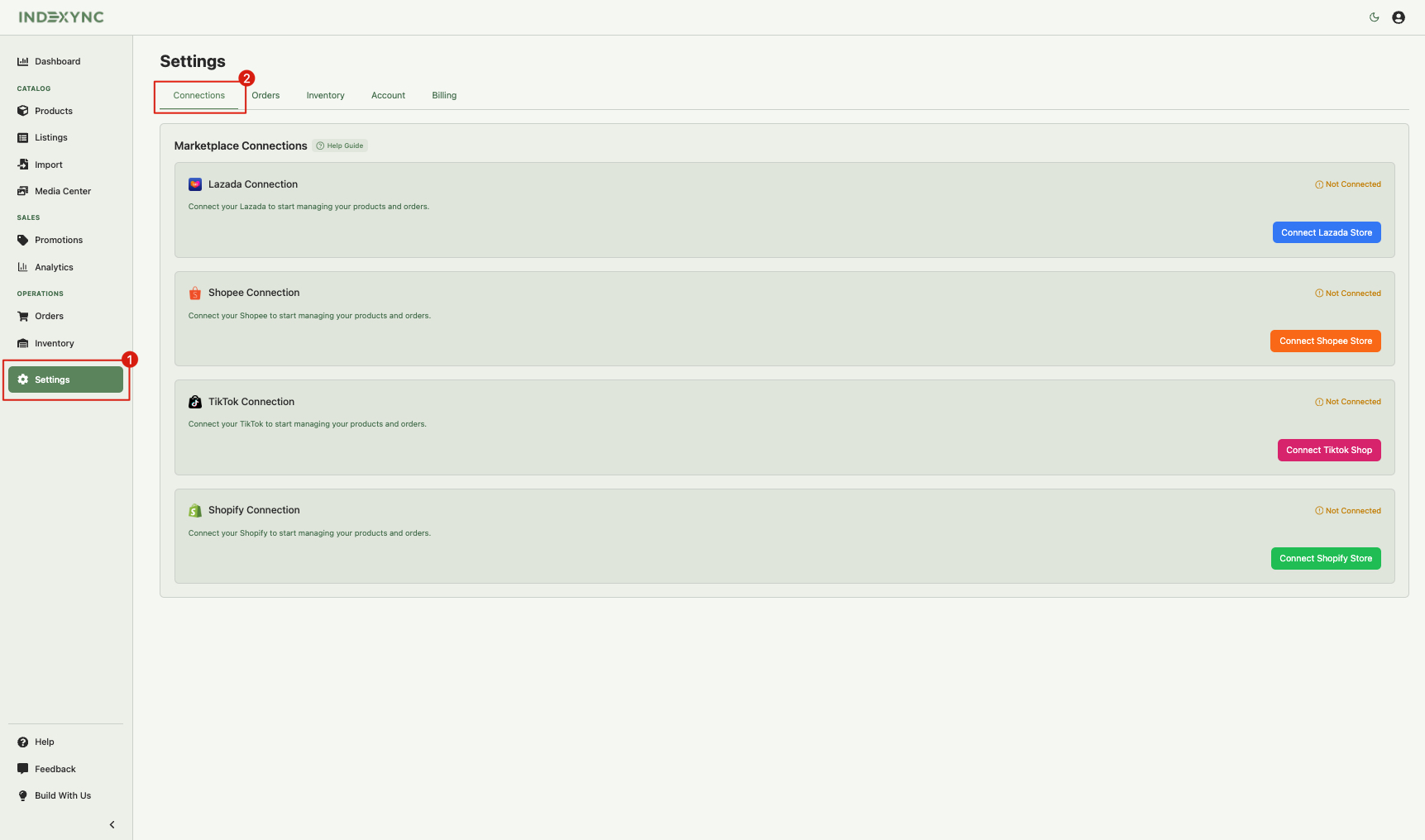Image resolution: width=1425 pixels, height=840 pixels.
Task: Click the Products box icon
Action: [x=23, y=111]
